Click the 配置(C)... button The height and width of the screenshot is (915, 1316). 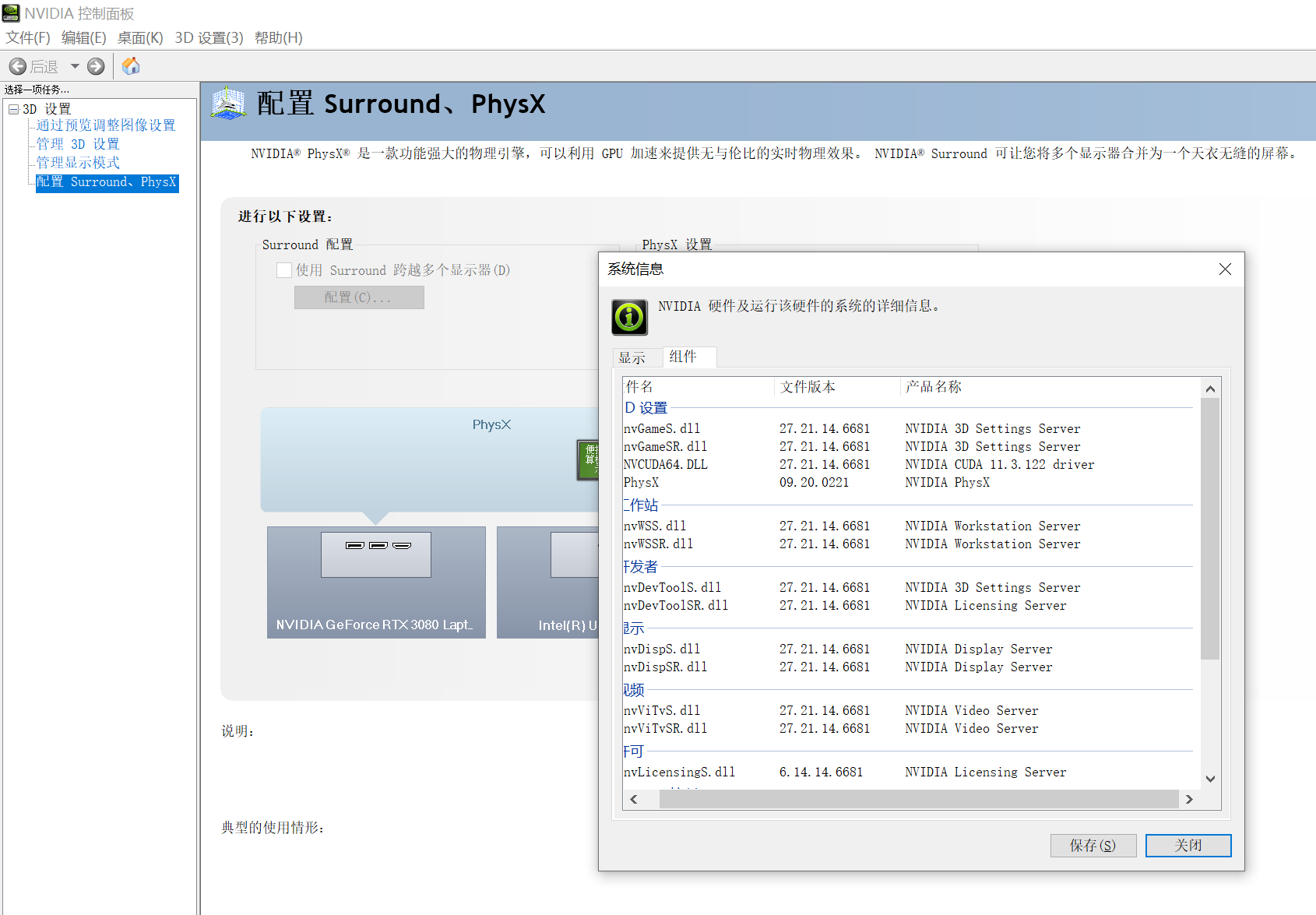[x=359, y=297]
